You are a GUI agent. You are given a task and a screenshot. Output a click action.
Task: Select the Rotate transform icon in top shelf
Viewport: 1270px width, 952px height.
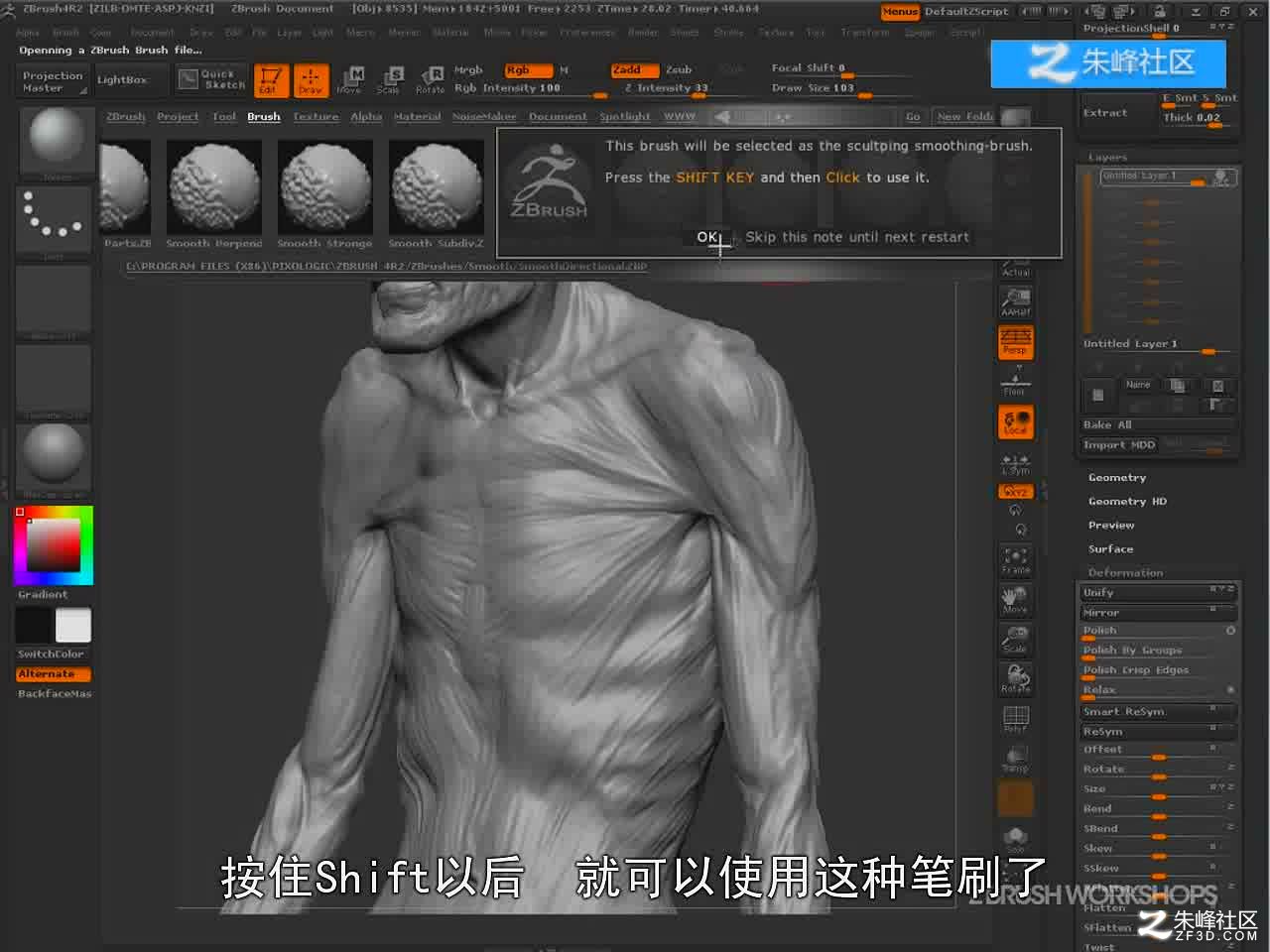coord(430,80)
